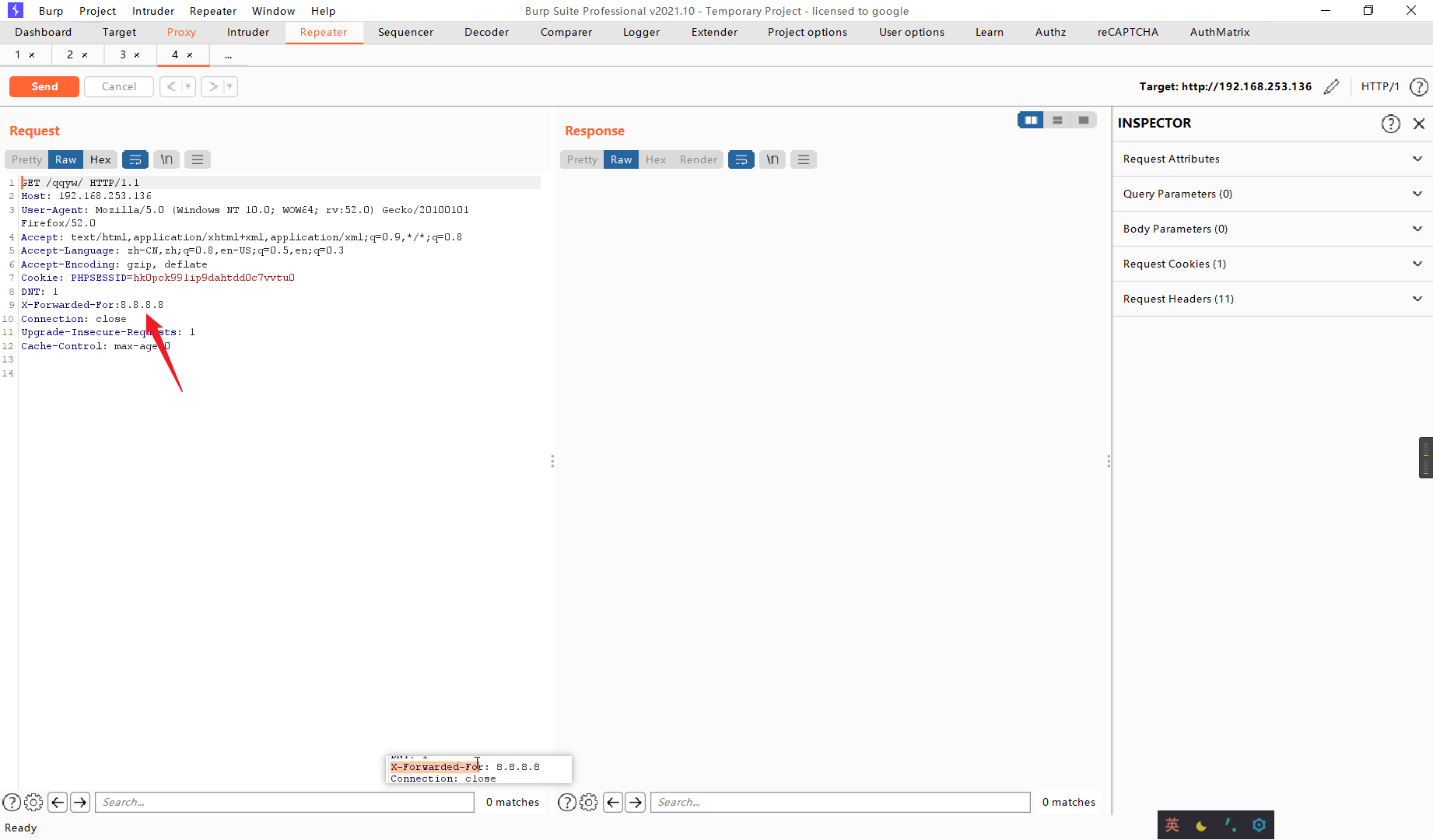Switch to Repeater tab number 2

70,54
